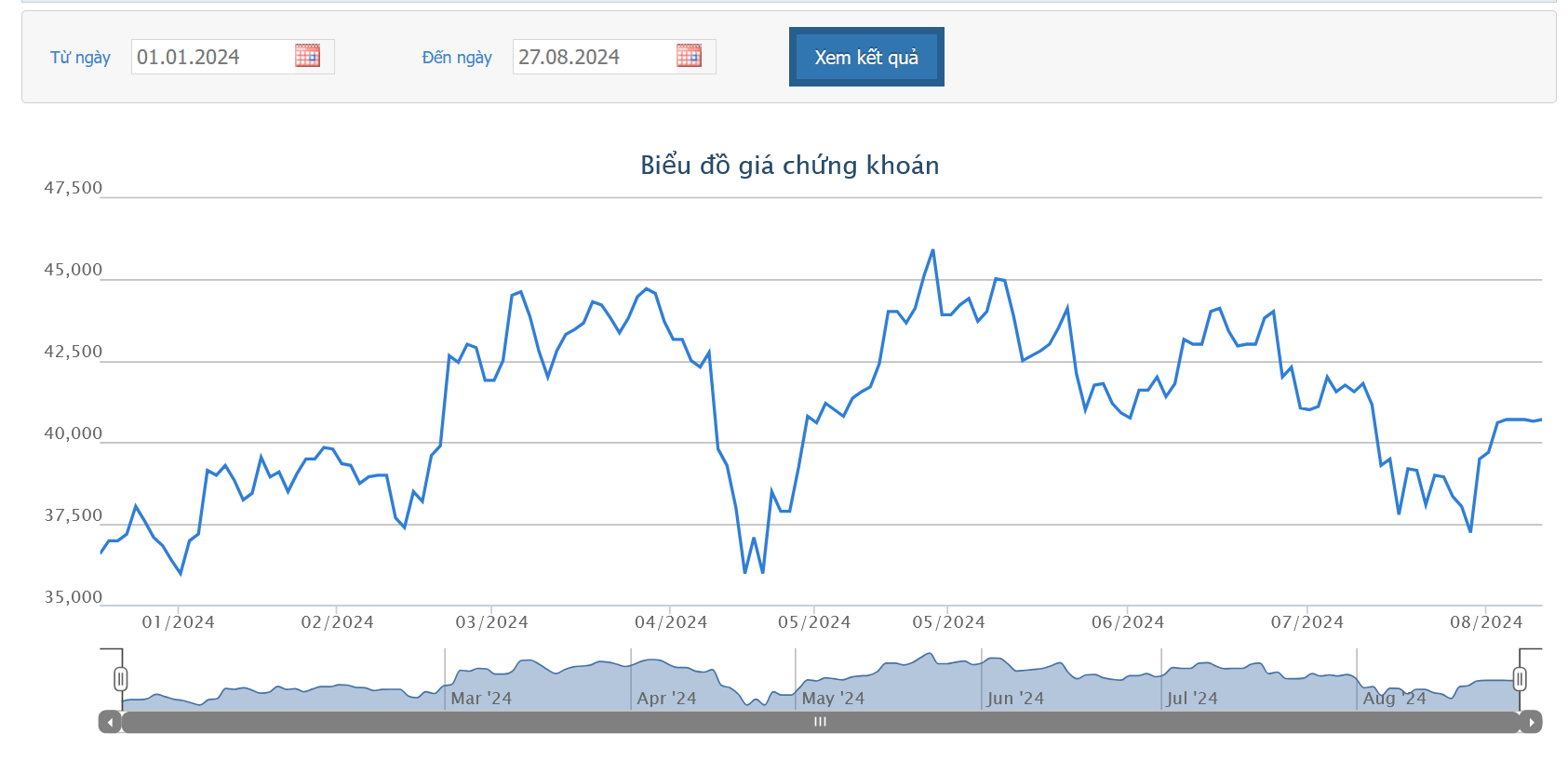Click the 42,500 y-axis label
Viewport: 1568px width, 760px height.
74,352
